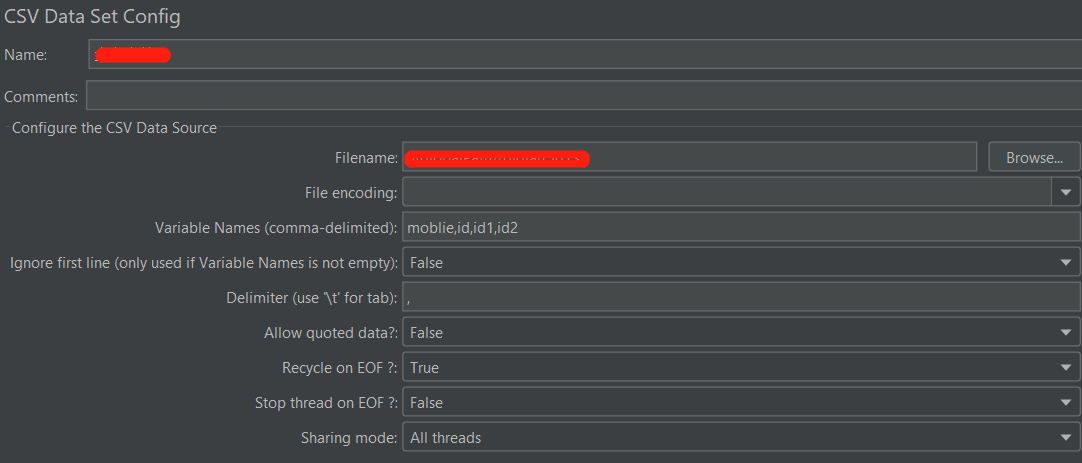Viewport: 1082px width, 463px height.
Task: Expand the Ignore first line dropdown arrow
Action: (1065, 263)
